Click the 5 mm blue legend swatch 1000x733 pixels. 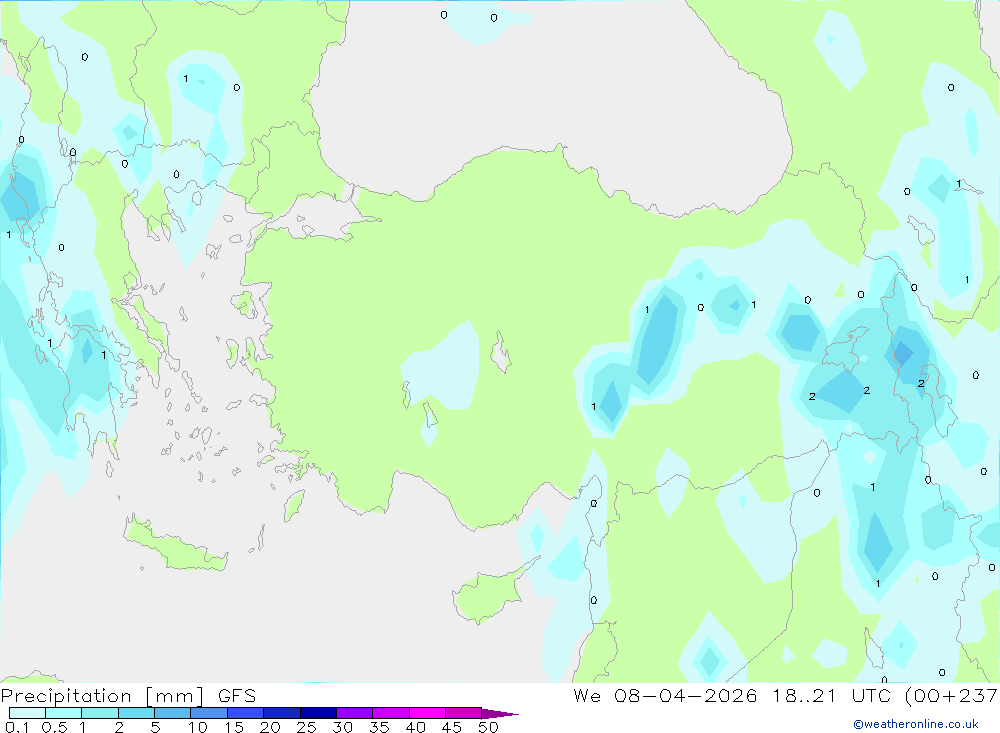173,713
